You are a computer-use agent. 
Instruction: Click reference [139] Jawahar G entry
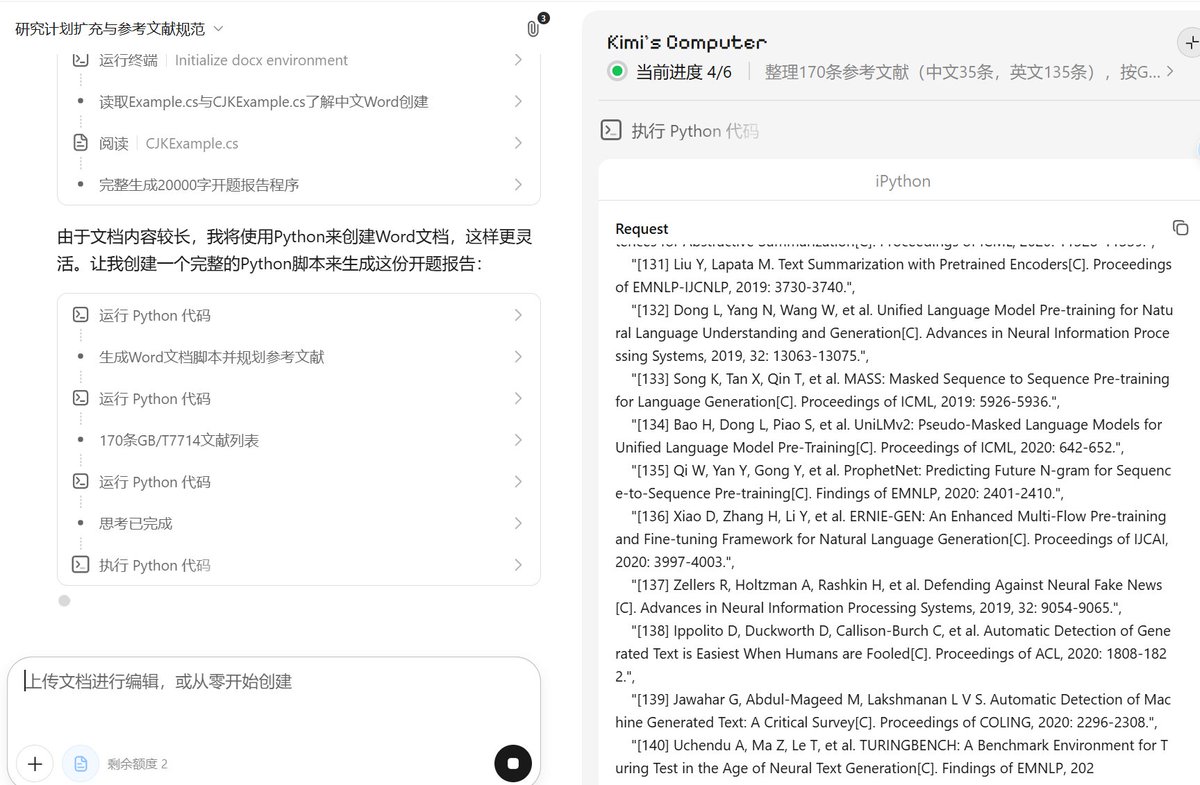(893, 711)
